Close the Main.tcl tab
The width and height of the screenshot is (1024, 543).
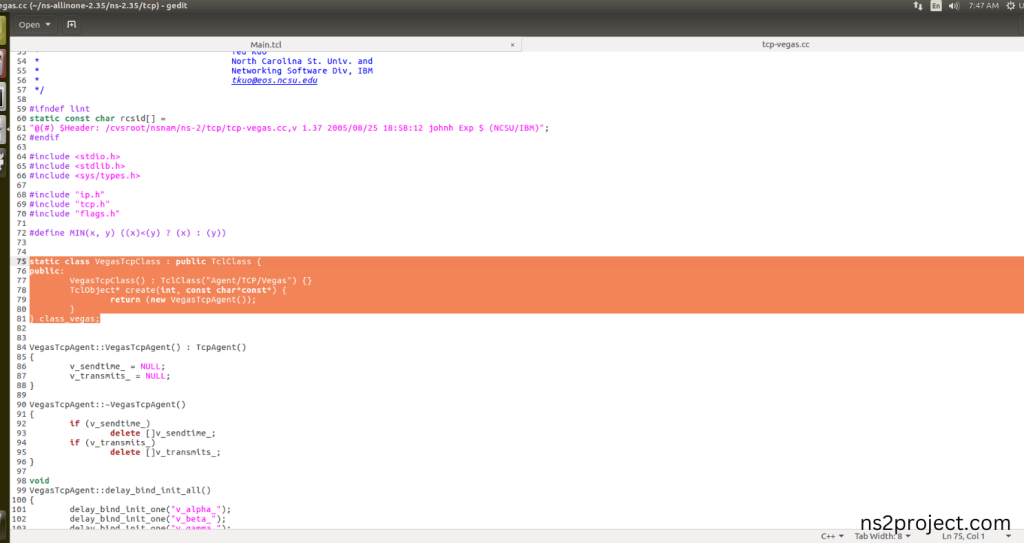coord(513,45)
